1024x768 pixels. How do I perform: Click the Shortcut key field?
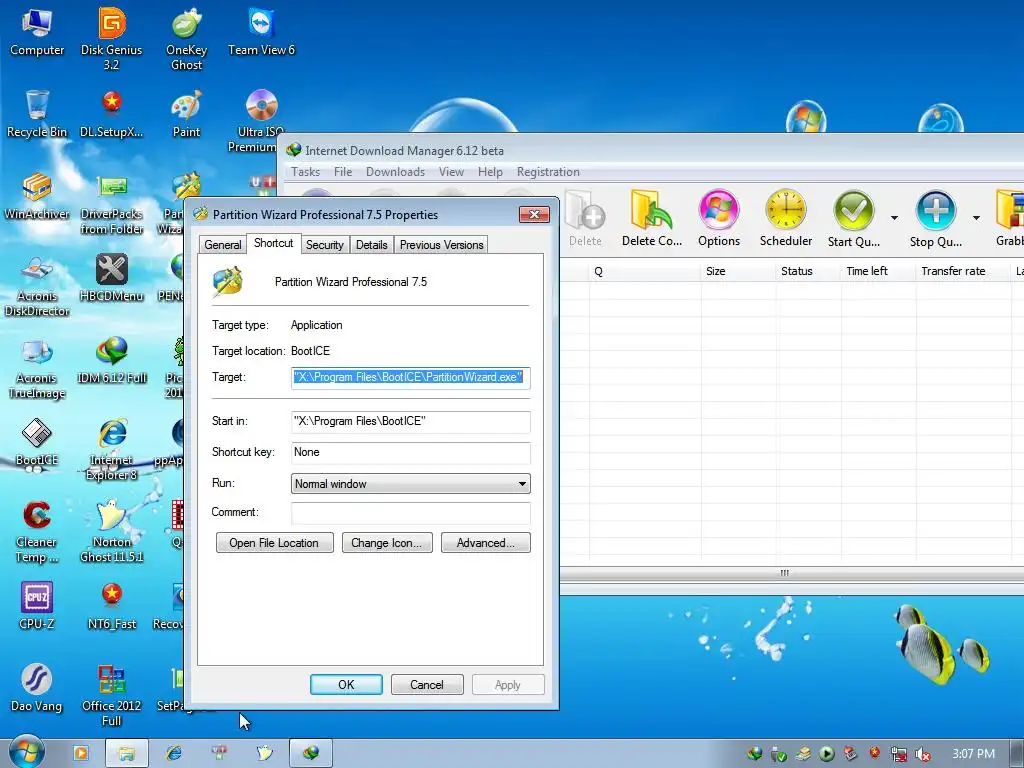click(x=410, y=453)
